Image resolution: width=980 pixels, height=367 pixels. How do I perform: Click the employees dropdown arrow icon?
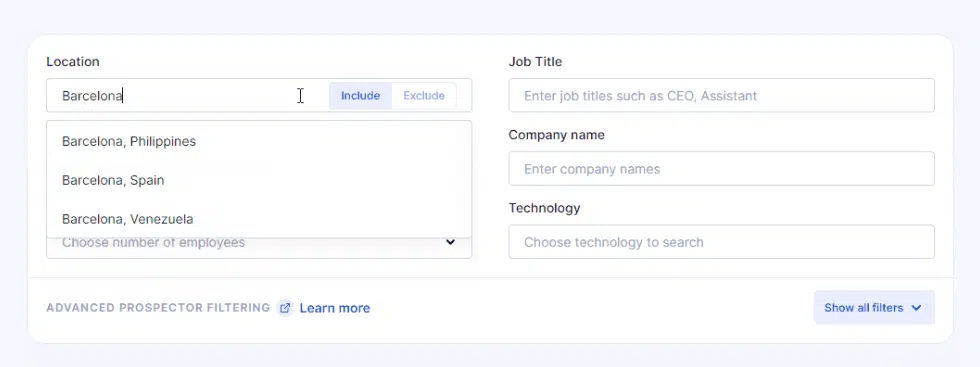pyautogui.click(x=451, y=242)
